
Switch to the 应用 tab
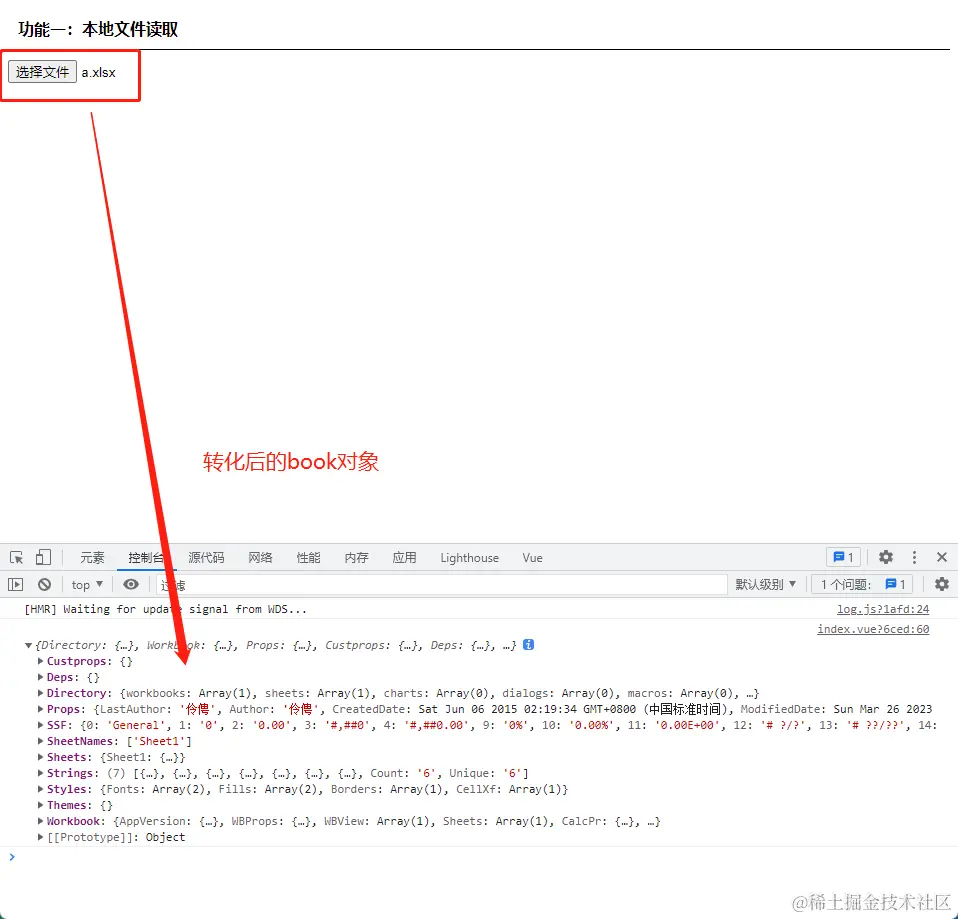click(x=404, y=557)
